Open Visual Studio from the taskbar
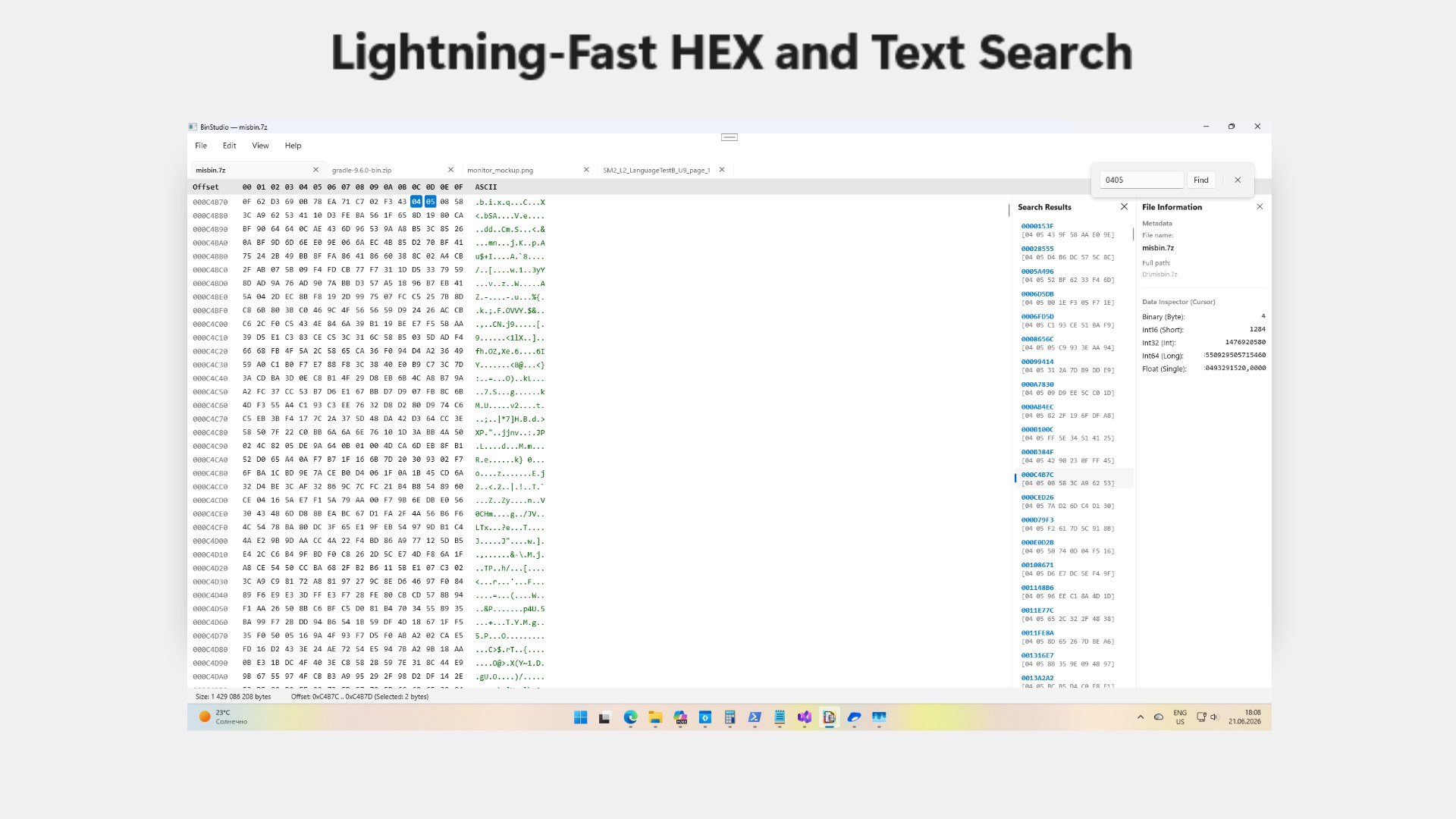Screen dimensions: 1456x819 [x=805, y=717]
